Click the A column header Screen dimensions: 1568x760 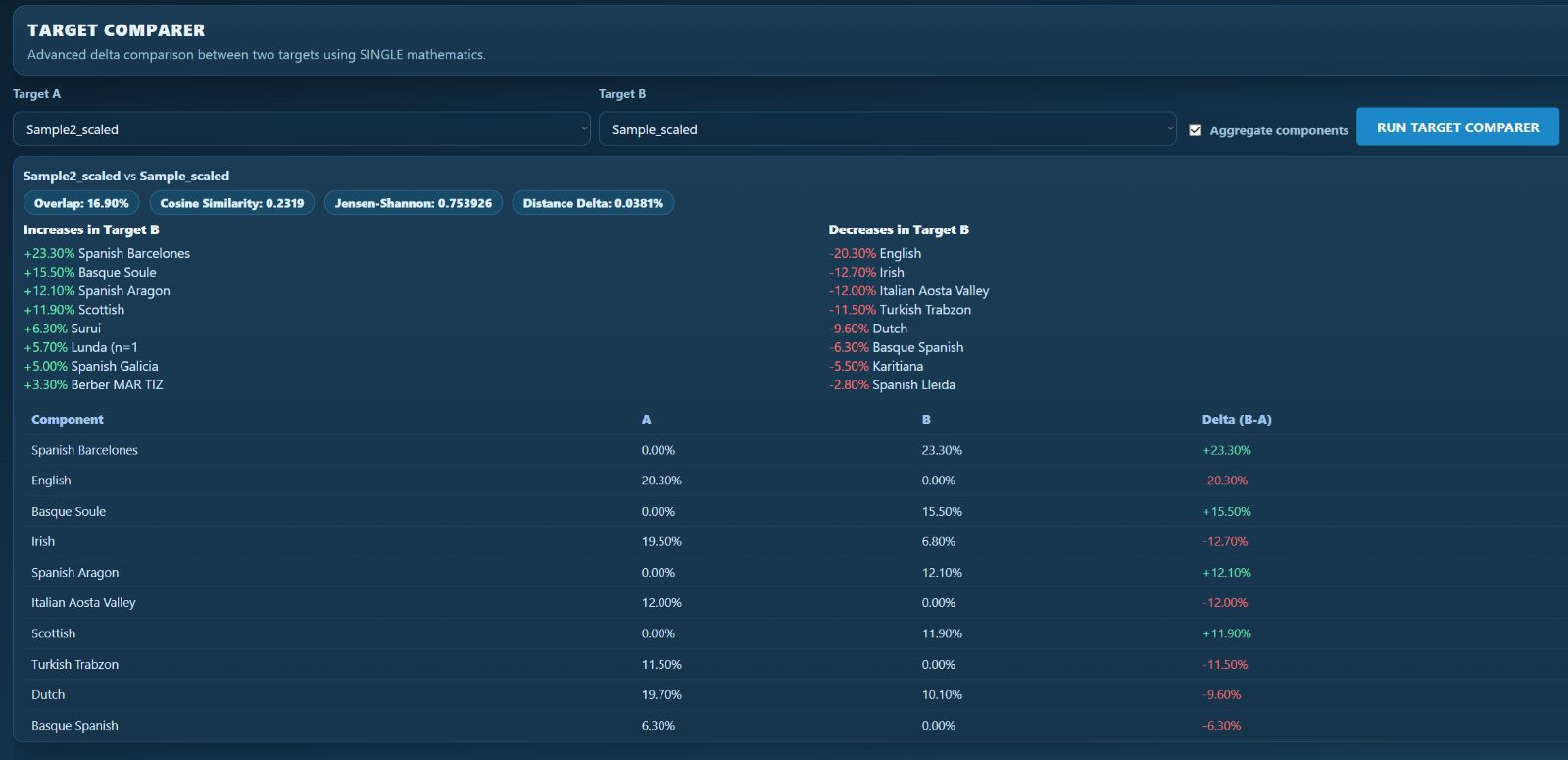(x=646, y=420)
